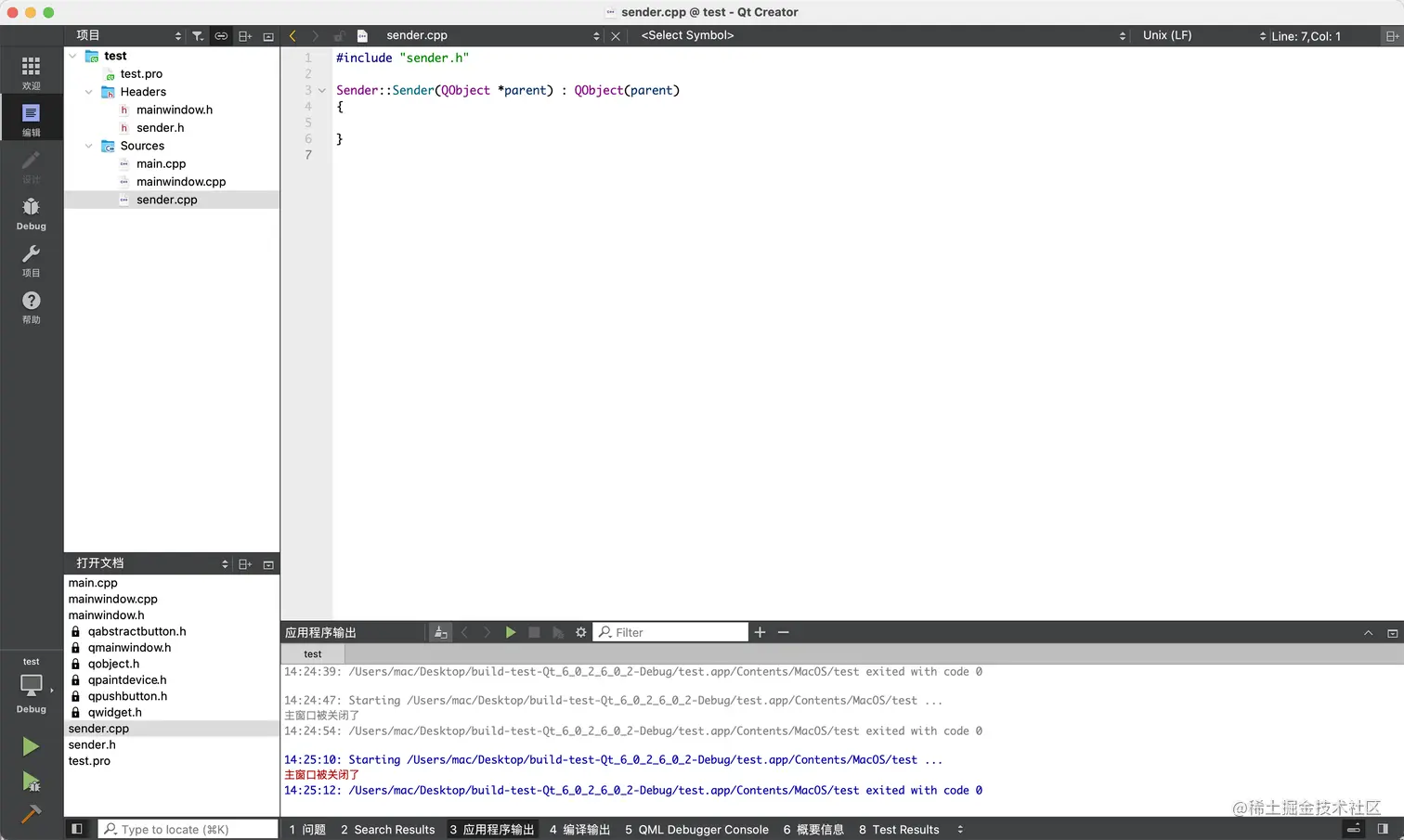The height and width of the screenshot is (840, 1404).
Task: Open the Search Results pane
Action: click(x=387, y=829)
